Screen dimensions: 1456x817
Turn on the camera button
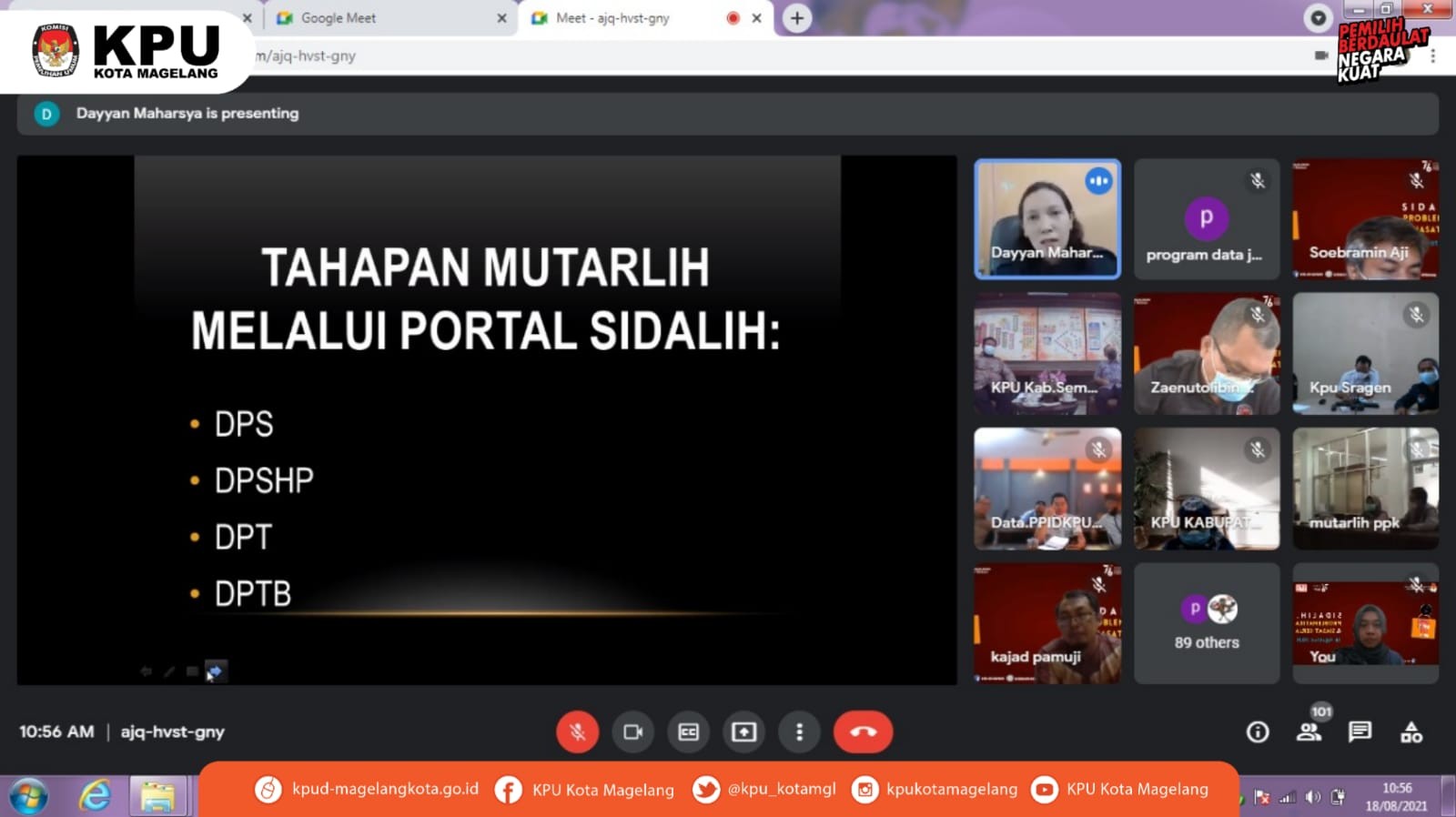tap(632, 732)
